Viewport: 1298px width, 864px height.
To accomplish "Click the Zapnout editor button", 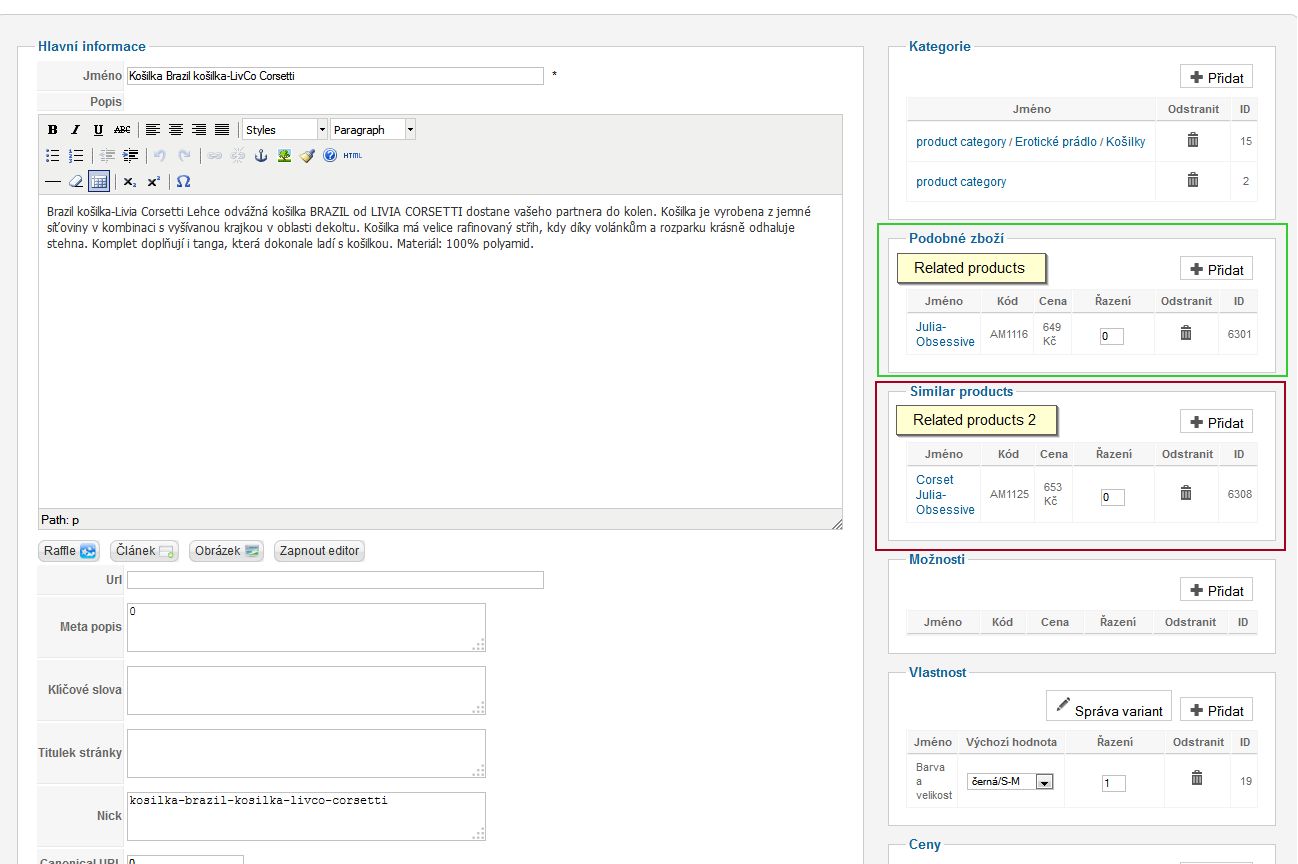I will (x=319, y=551).
